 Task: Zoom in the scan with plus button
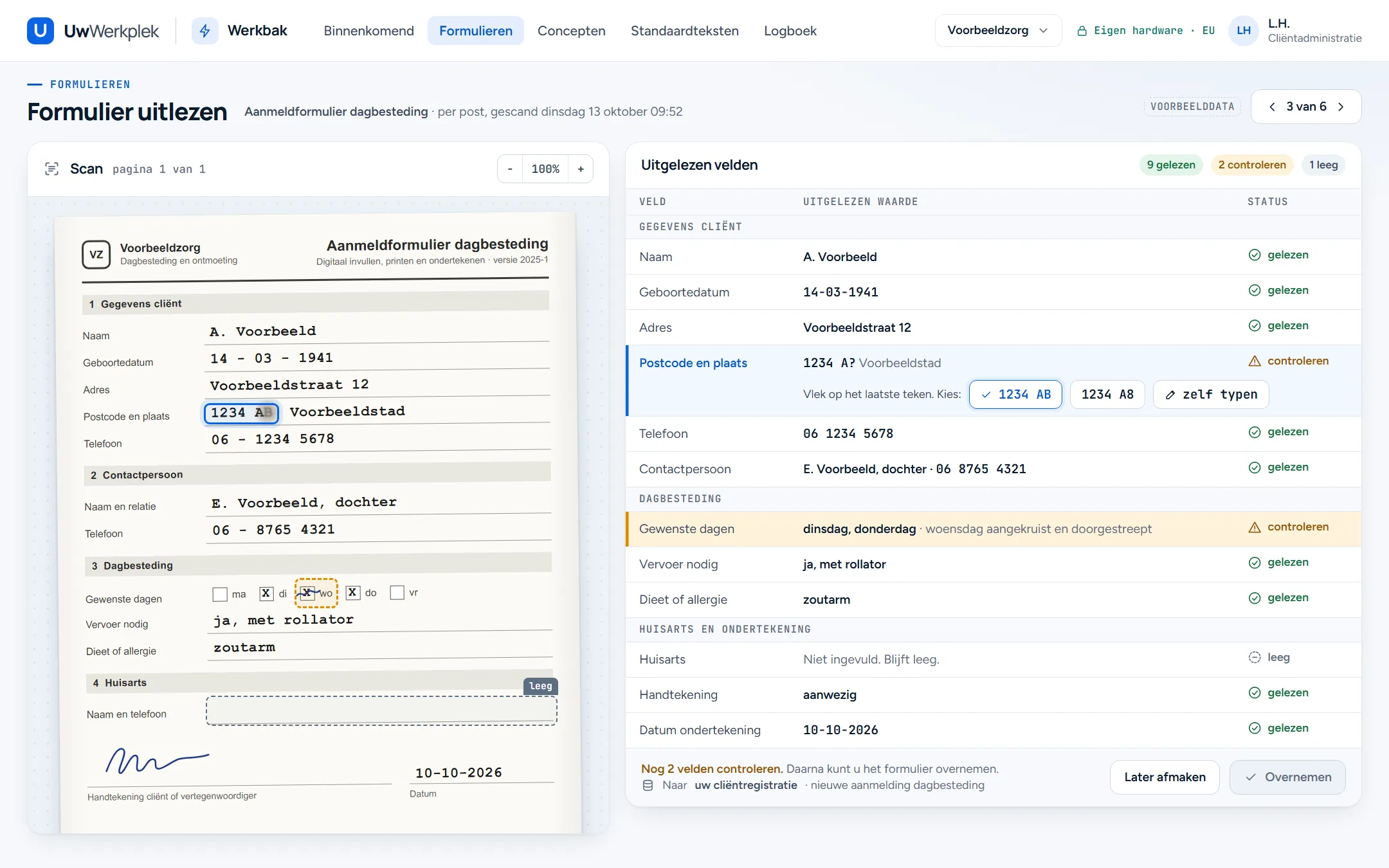pos(581,169)
